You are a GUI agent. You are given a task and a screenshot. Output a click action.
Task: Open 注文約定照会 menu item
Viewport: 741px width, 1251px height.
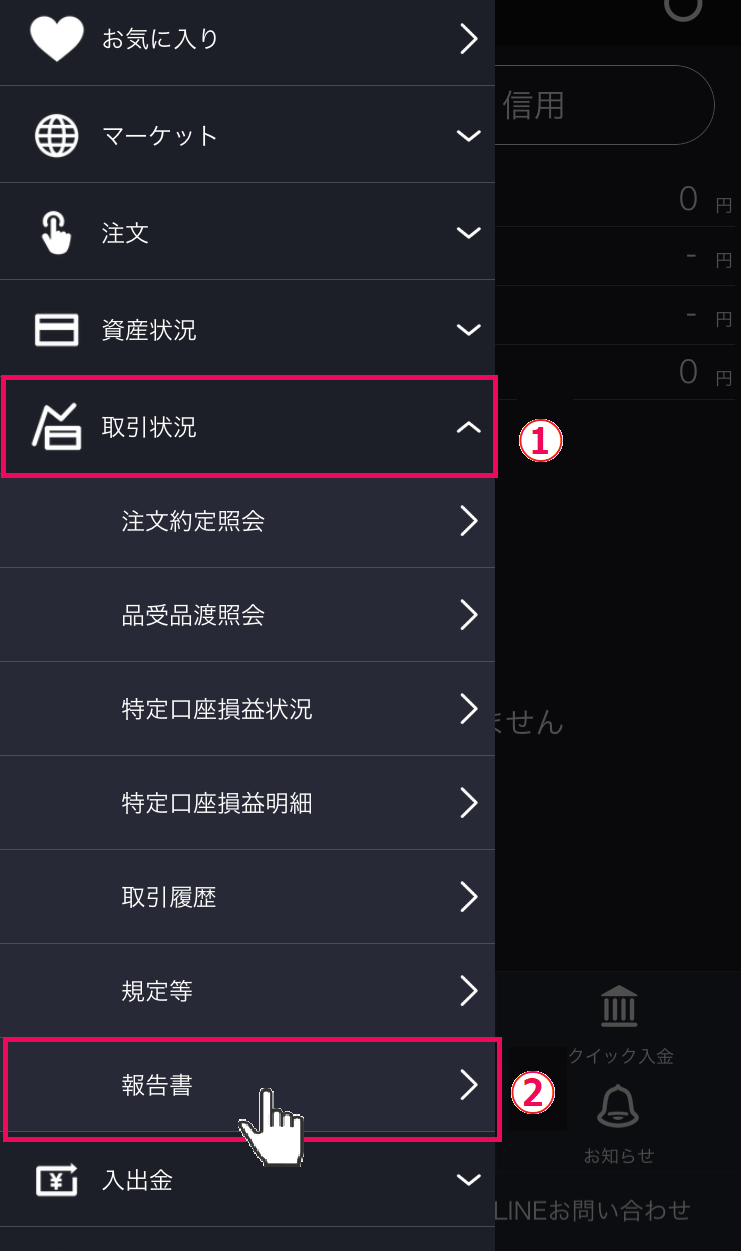(x=247, y=521)
